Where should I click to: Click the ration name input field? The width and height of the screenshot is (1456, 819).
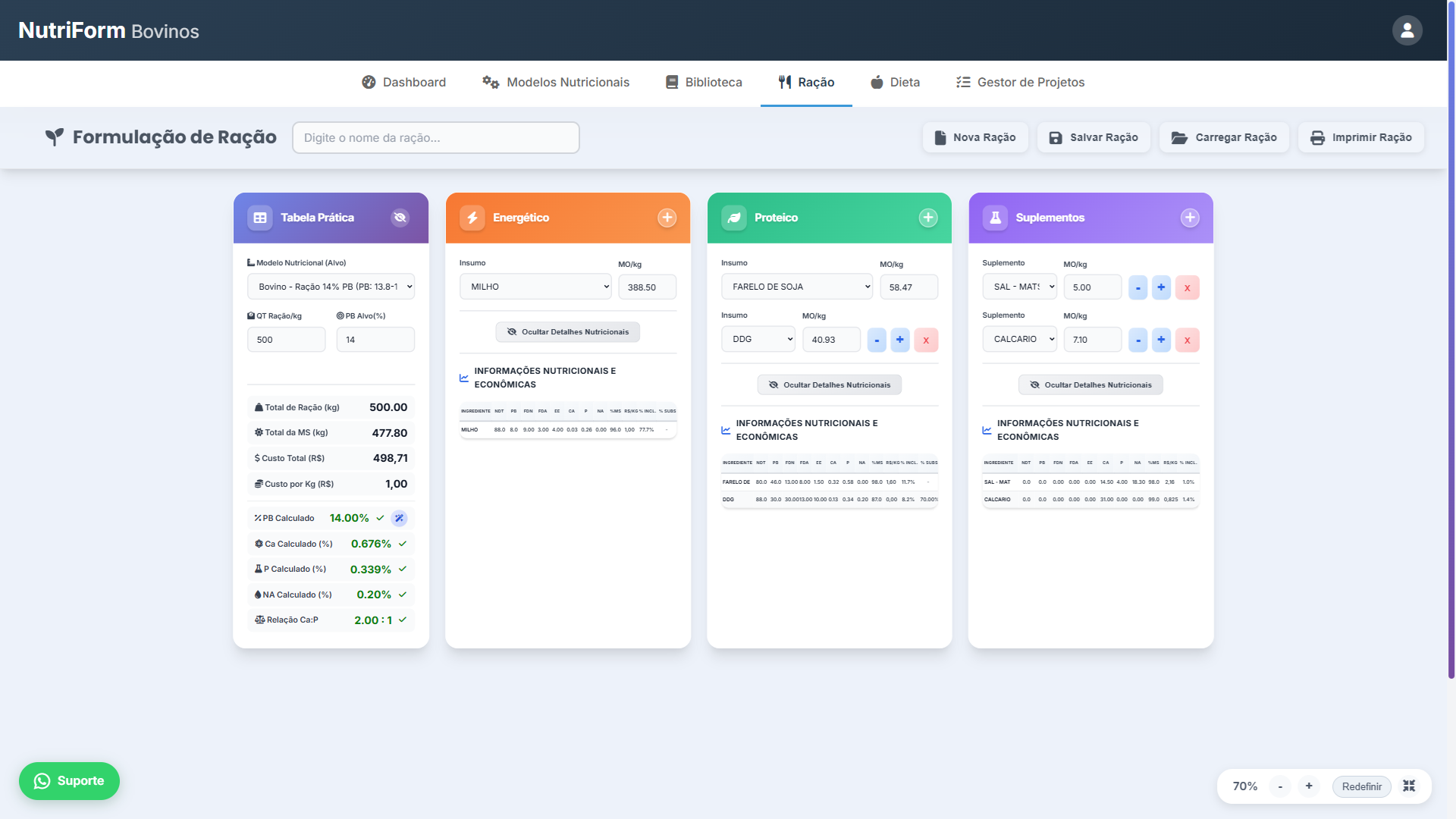436,137
